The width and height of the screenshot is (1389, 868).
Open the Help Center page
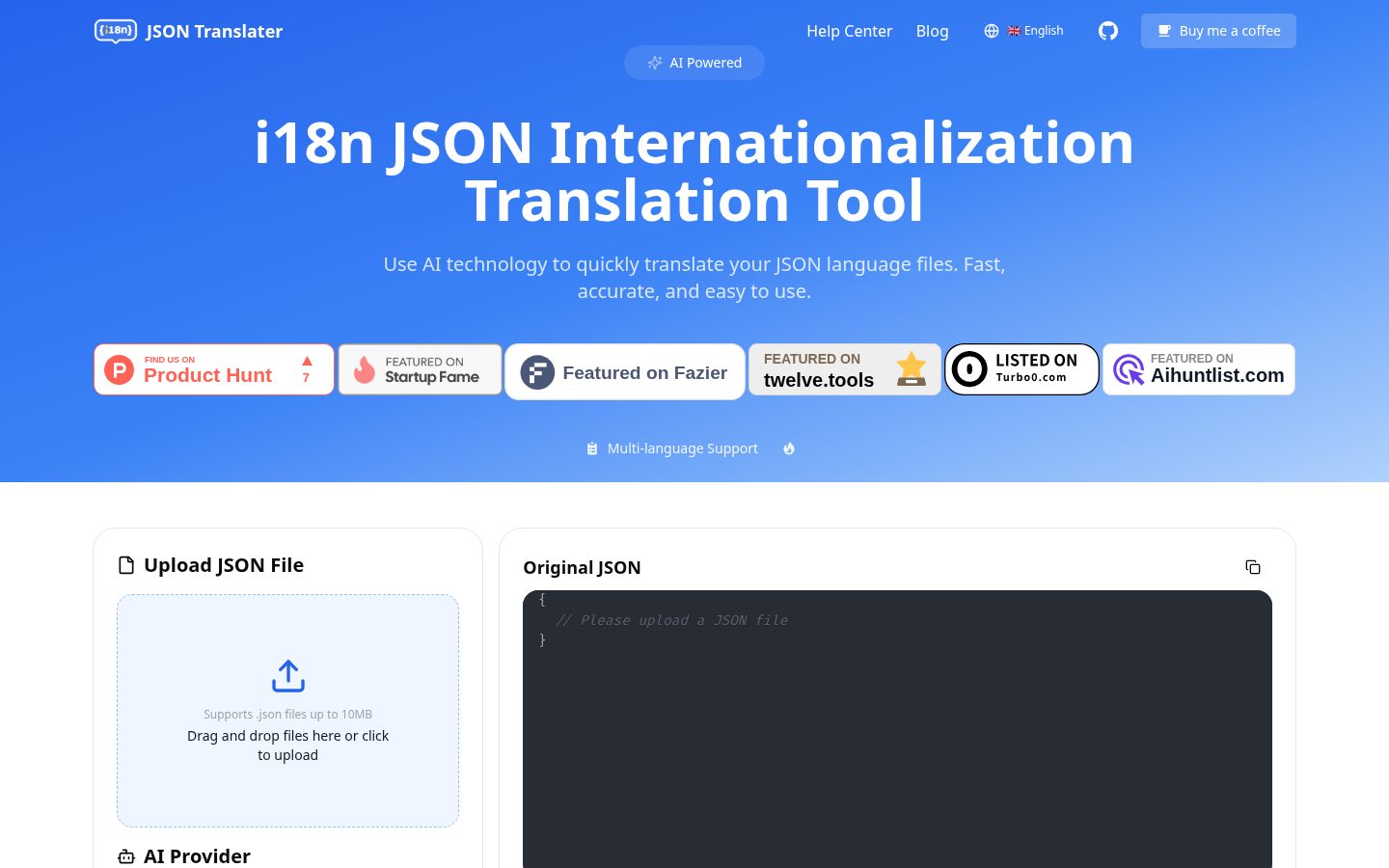[849, 31]
